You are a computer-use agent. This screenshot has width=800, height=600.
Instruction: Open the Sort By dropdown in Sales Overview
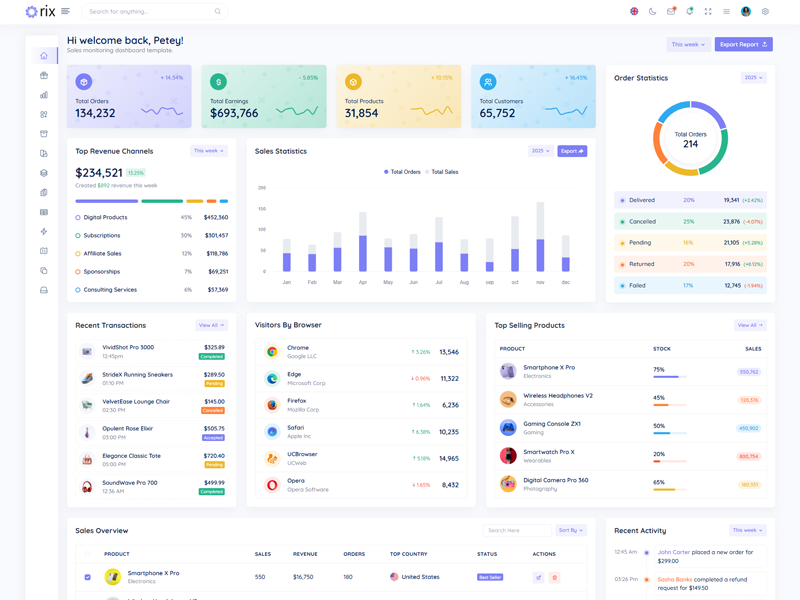pos(571,531)
